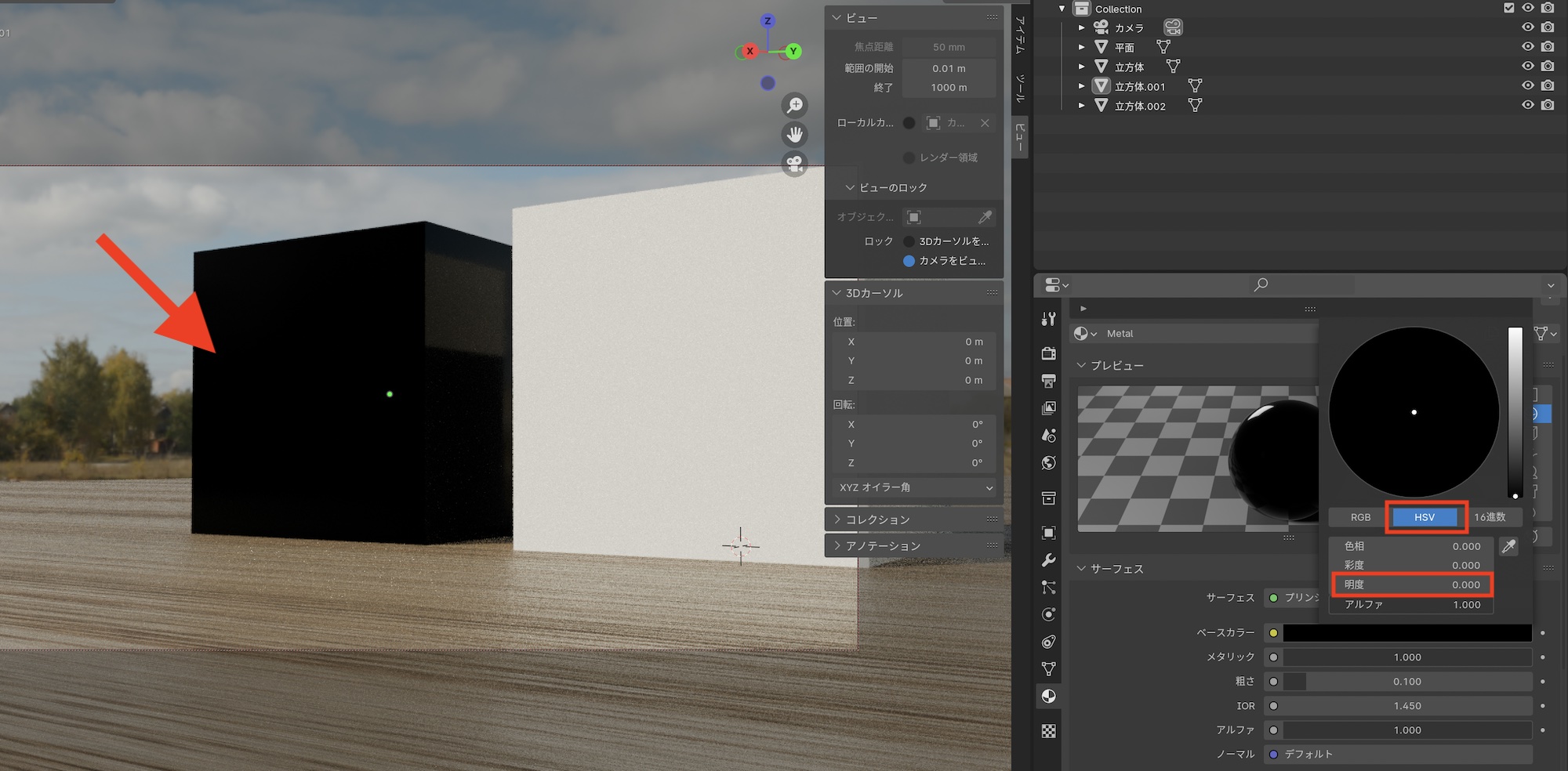The height and width of the screenshot is (771, 1568).
Task: Open the Texture properties checker tab
Action: pyautogui.click(x=1048, y=731)
